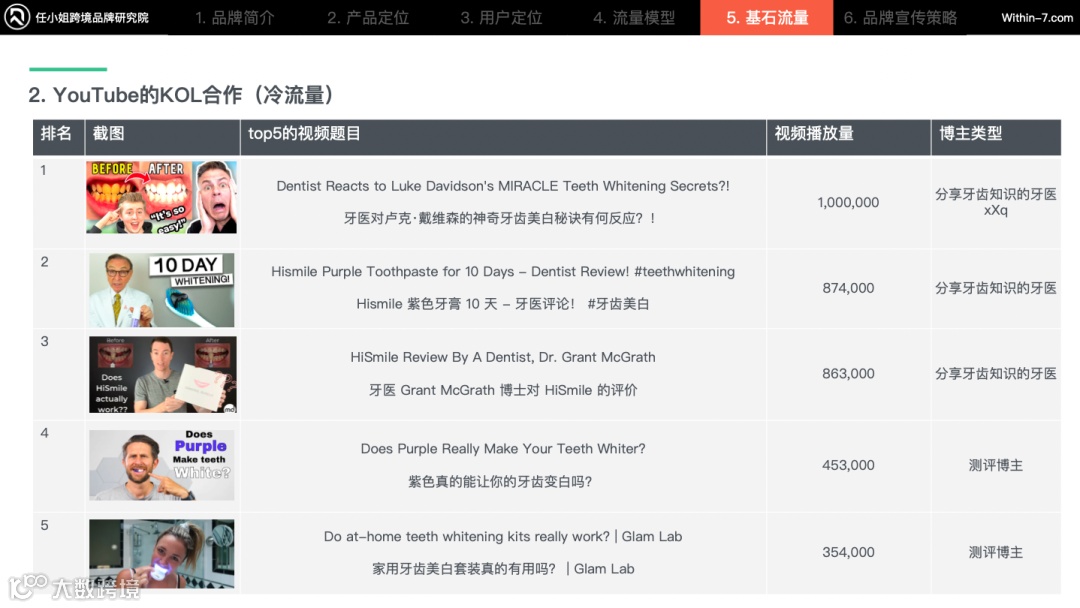Select the 3. 用户定位 navigation item
The height and width of the screenshot is (608, 1080).
click(x=500, y=17)
